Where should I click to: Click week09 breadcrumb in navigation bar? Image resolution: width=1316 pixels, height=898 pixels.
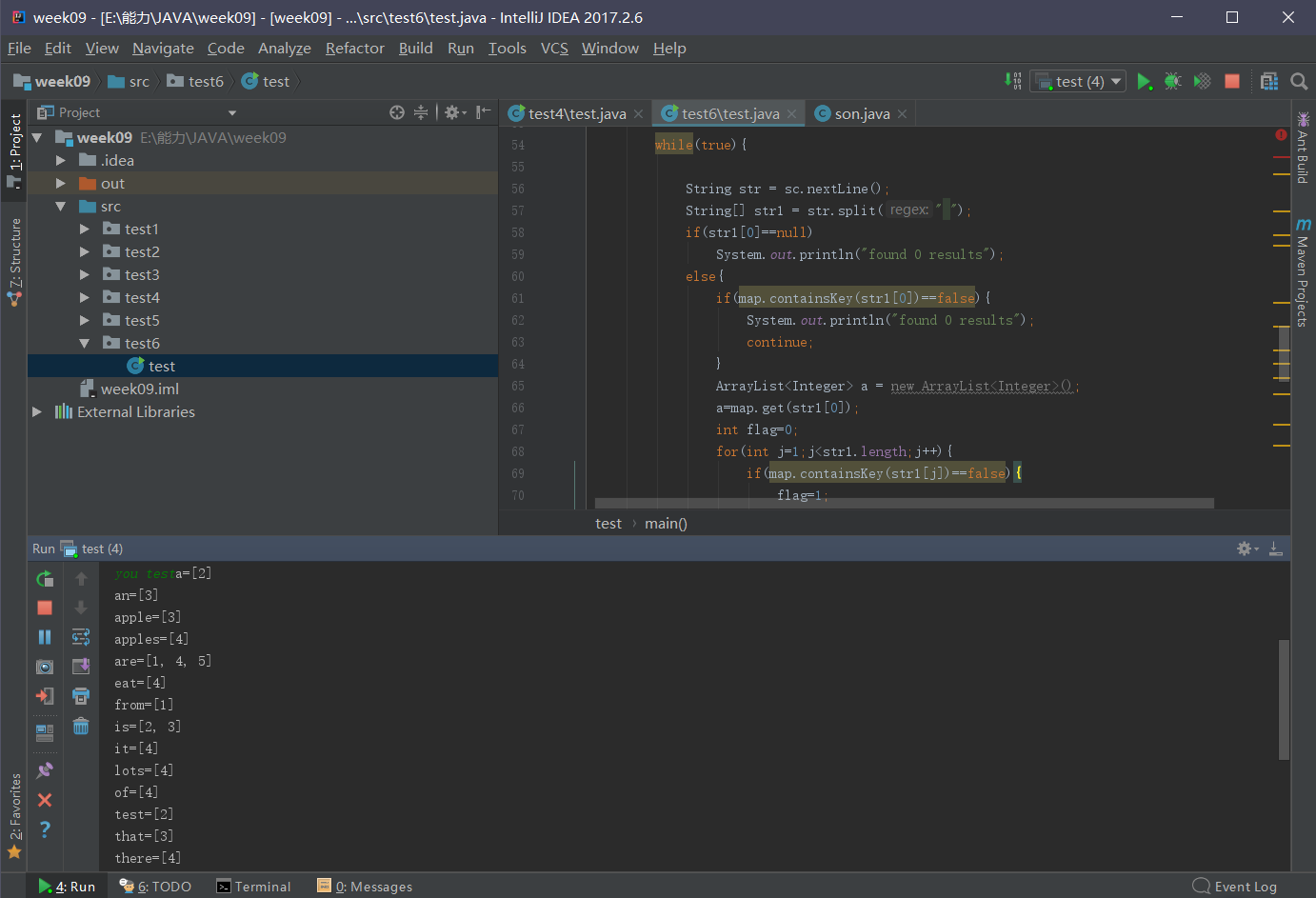pos(52,82)
